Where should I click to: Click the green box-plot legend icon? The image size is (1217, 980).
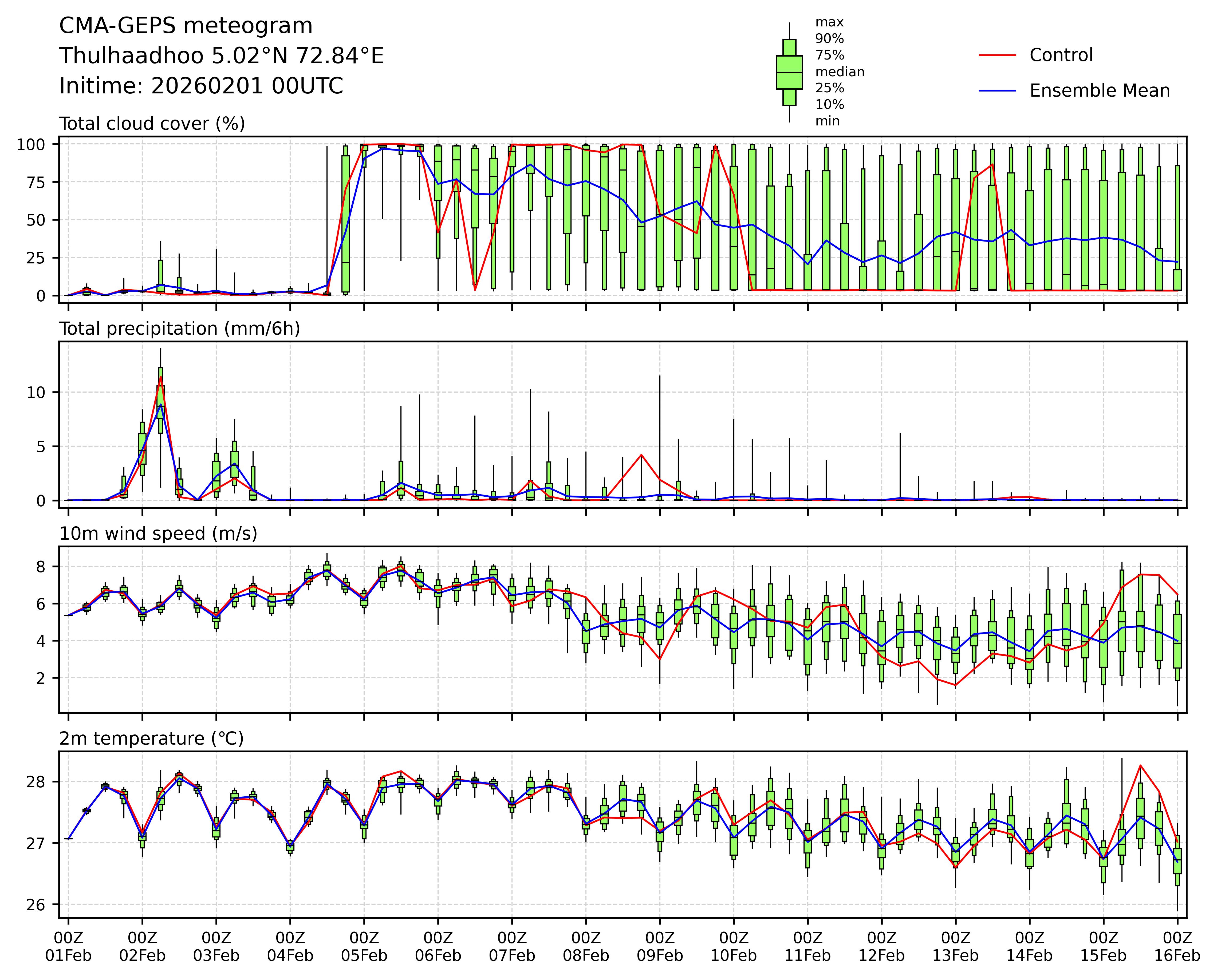pos(789,72)
